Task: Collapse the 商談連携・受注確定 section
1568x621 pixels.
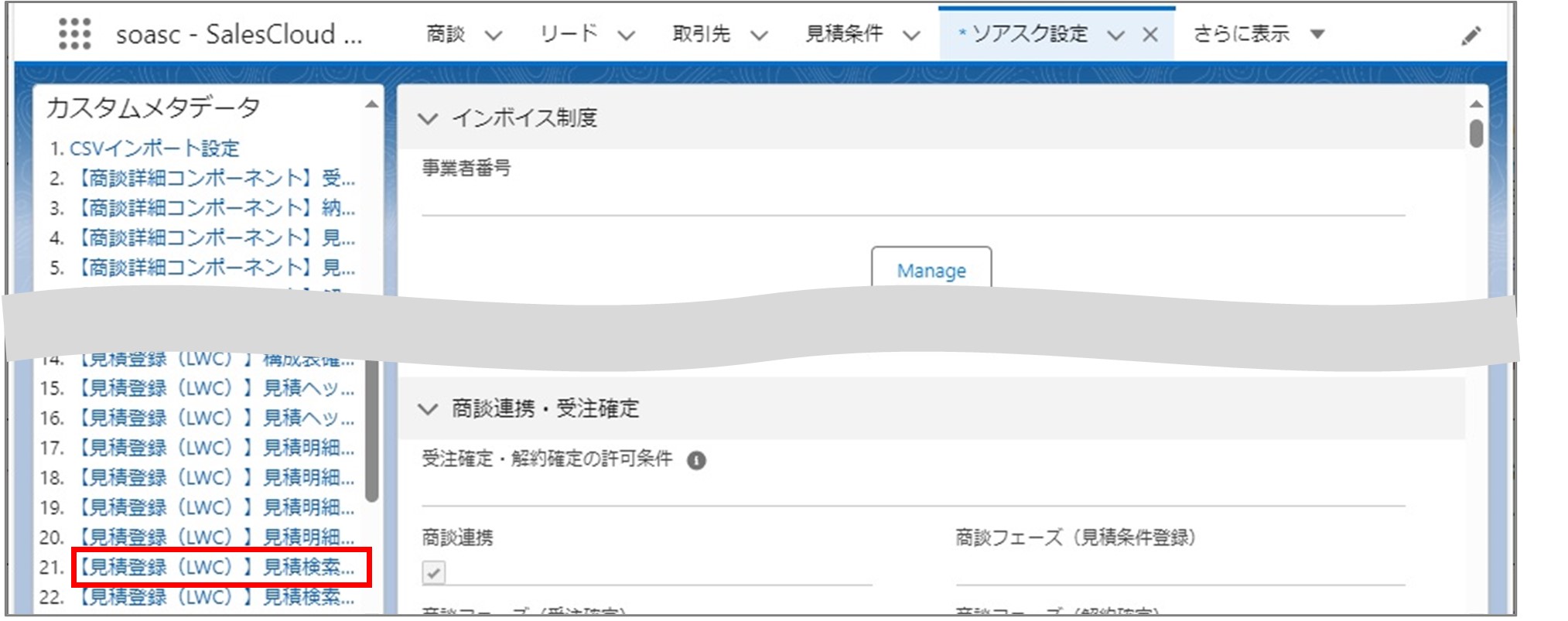Action: click(x=428, y=409)
